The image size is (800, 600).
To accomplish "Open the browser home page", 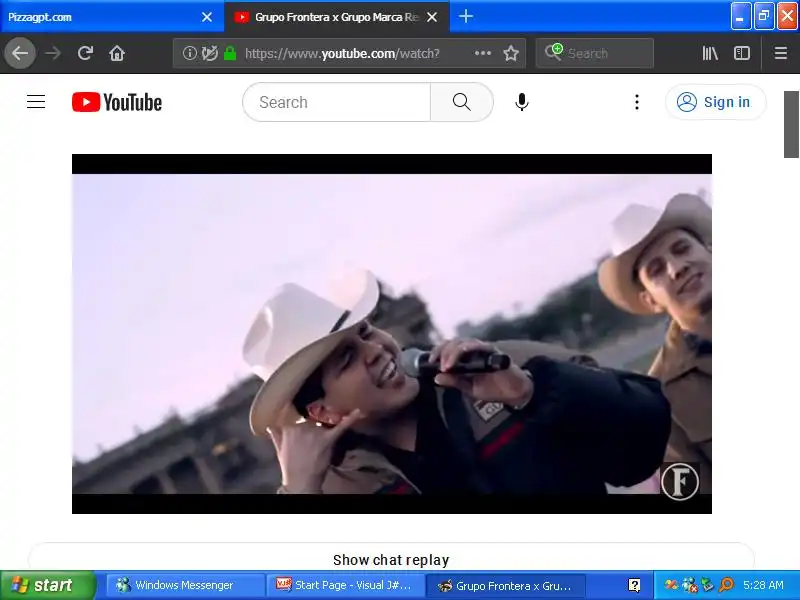I will [x=117, y=53].
